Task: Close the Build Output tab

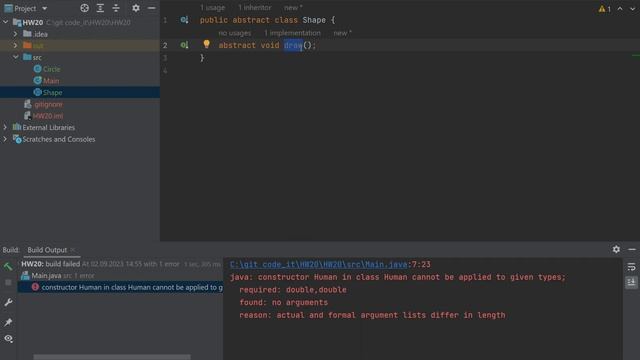Action: click(73, 250)
